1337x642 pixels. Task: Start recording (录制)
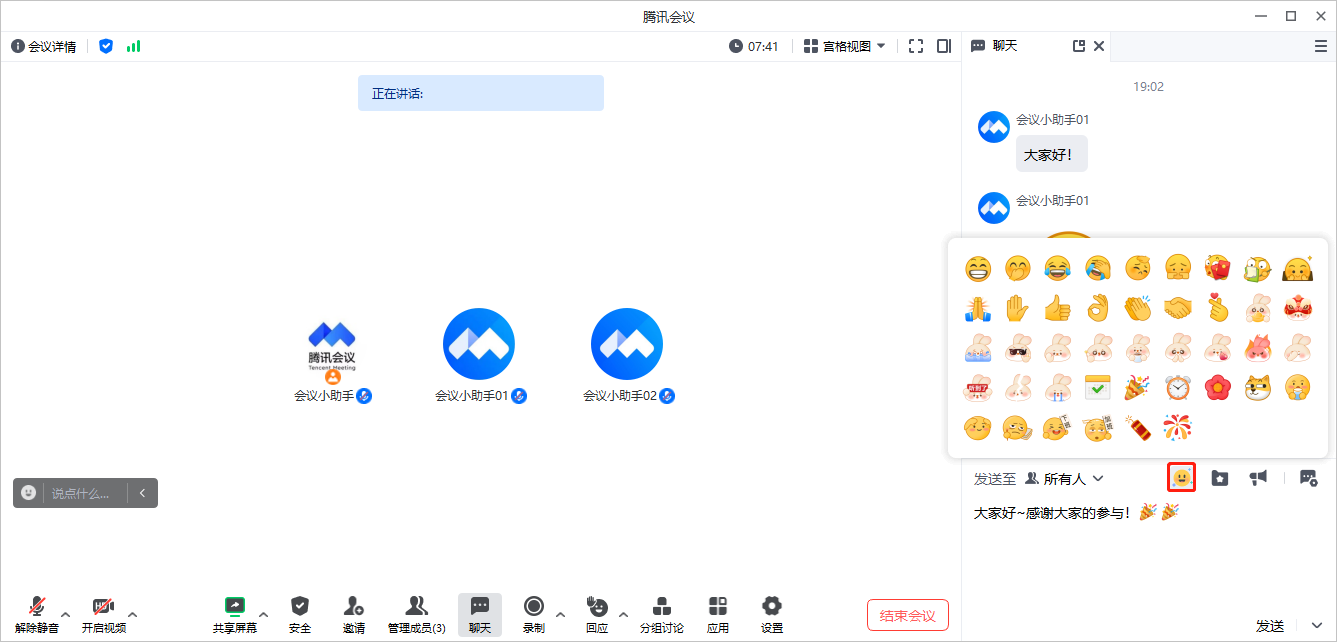(x=534, y=615)
